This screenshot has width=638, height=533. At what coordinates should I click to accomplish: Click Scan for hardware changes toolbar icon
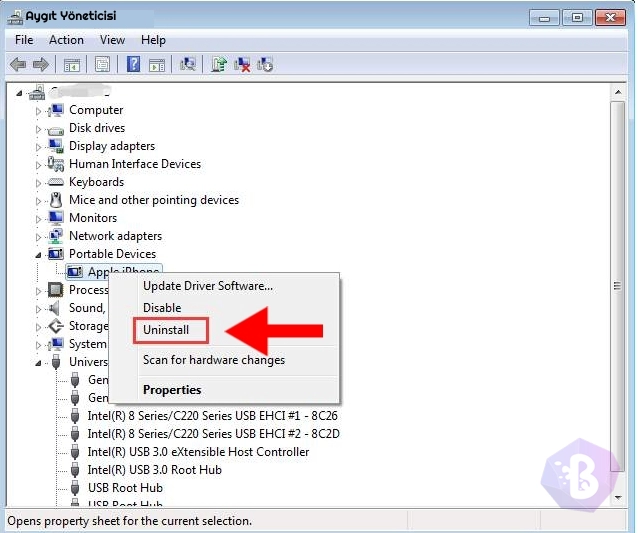coord(187,64)
